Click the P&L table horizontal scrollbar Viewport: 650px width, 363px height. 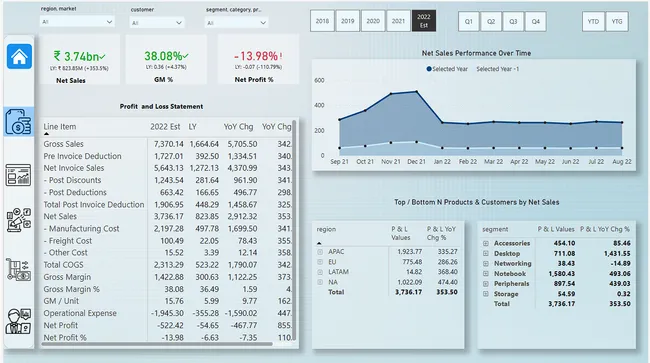click(x=157, y=344)
